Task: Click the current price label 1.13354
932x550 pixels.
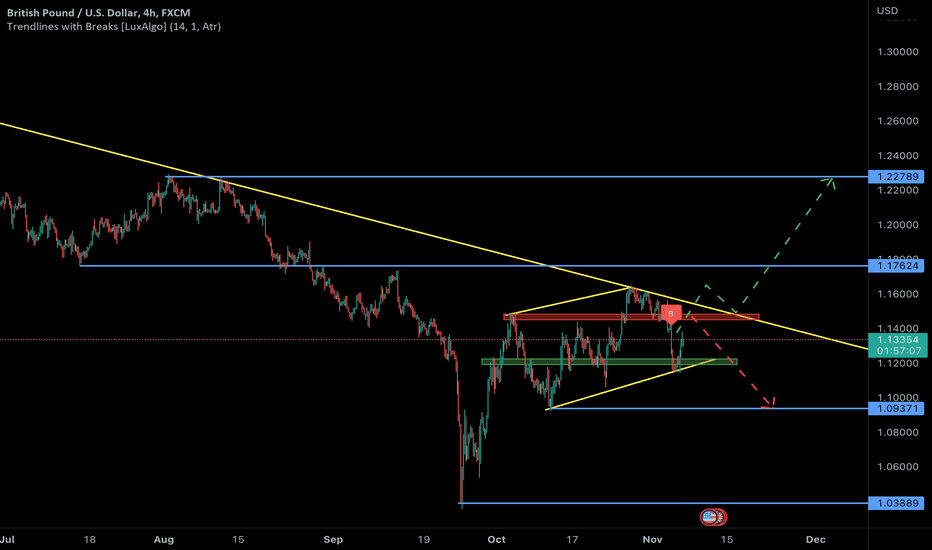Action: 897,340
